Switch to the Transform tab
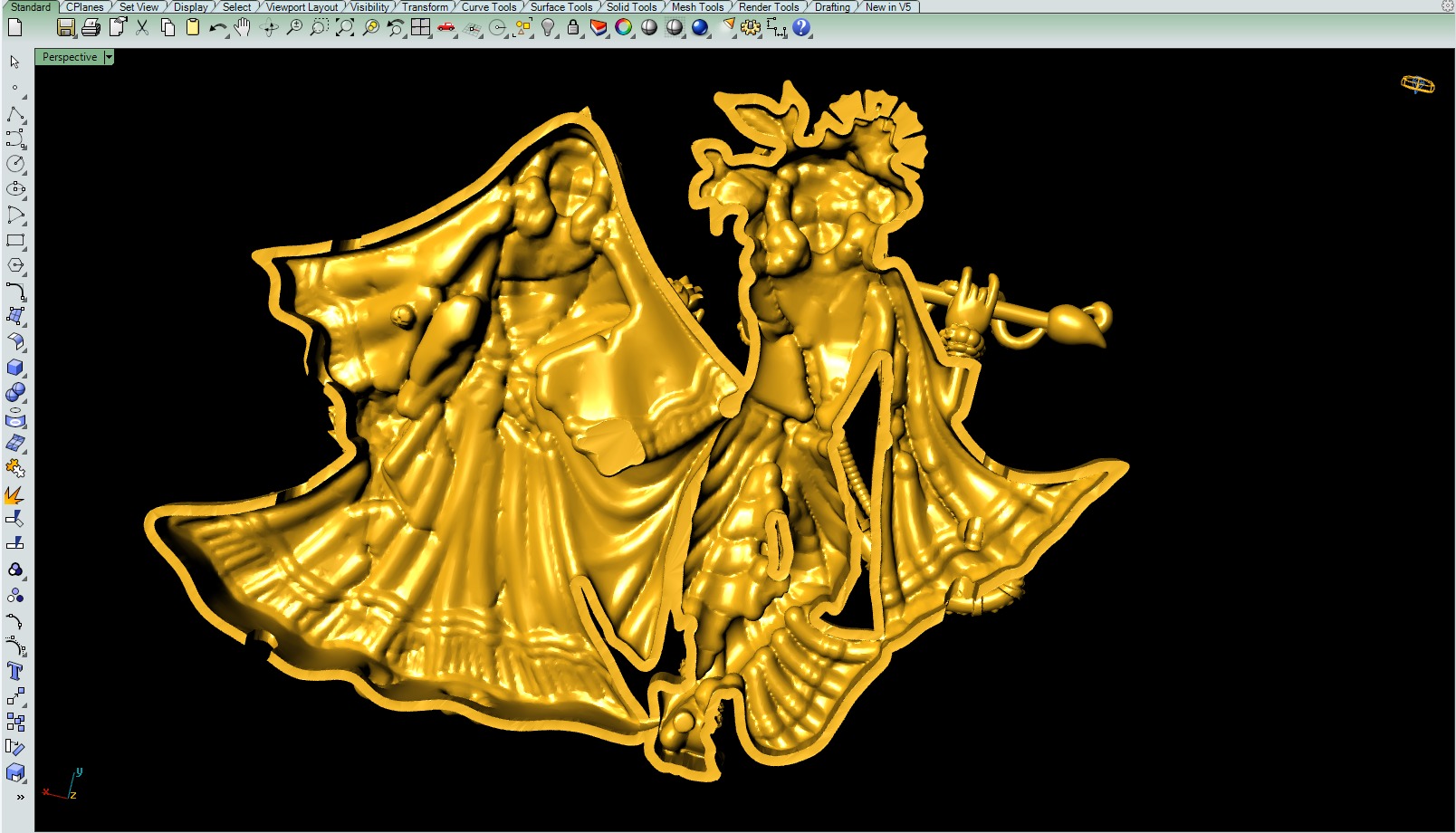 (x=425, y=6)
